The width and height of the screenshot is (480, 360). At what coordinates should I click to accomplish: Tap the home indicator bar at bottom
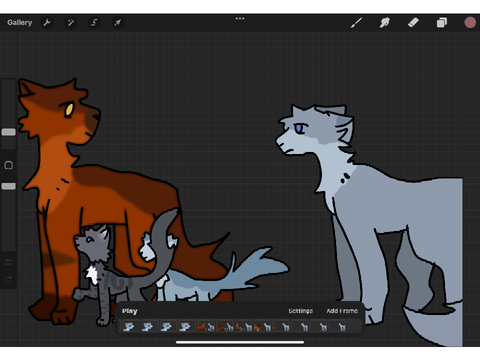click(240, 342)
